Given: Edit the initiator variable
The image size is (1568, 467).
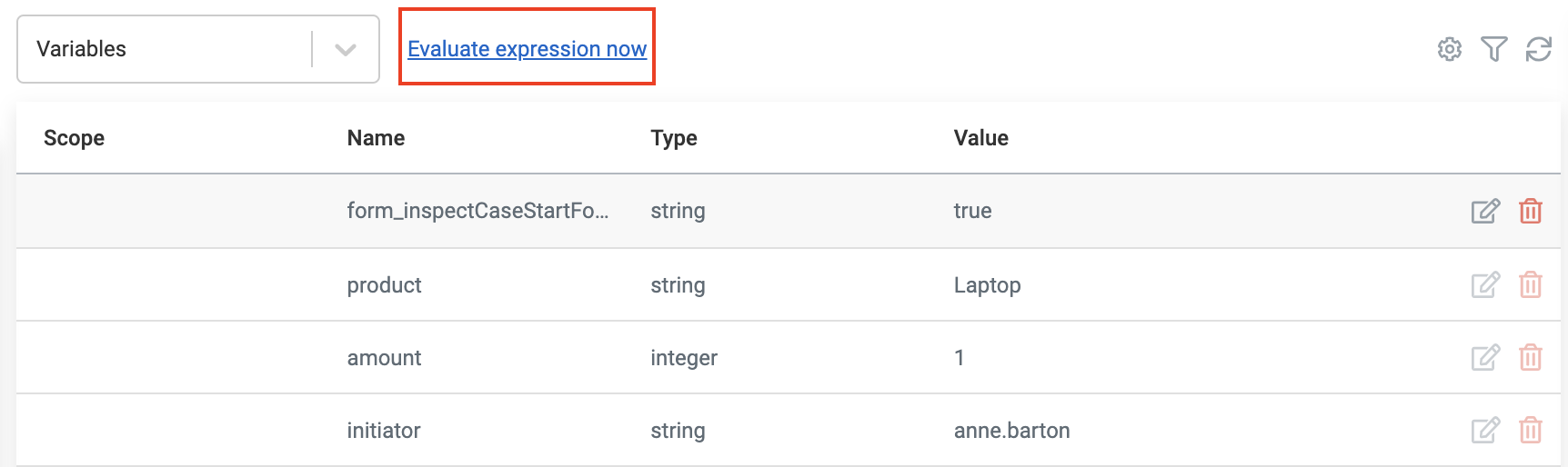Looking at the screenshot, I should point(1485,431).
